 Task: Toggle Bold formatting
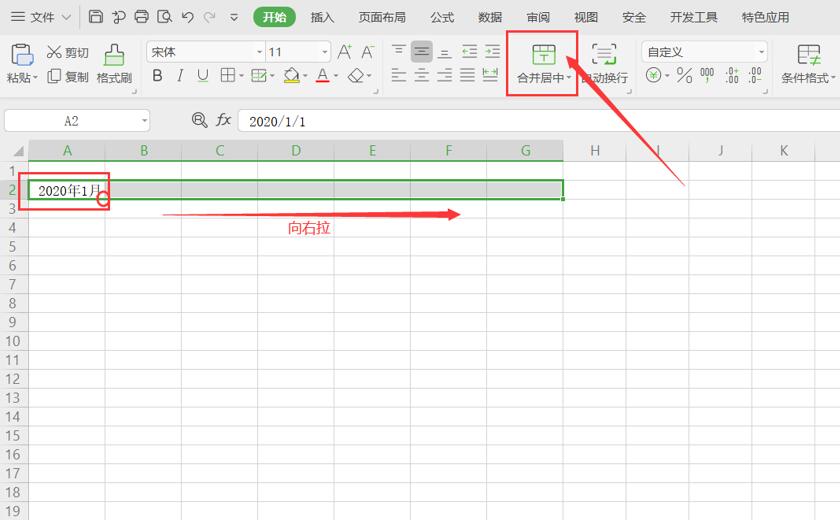pos(157,76)
